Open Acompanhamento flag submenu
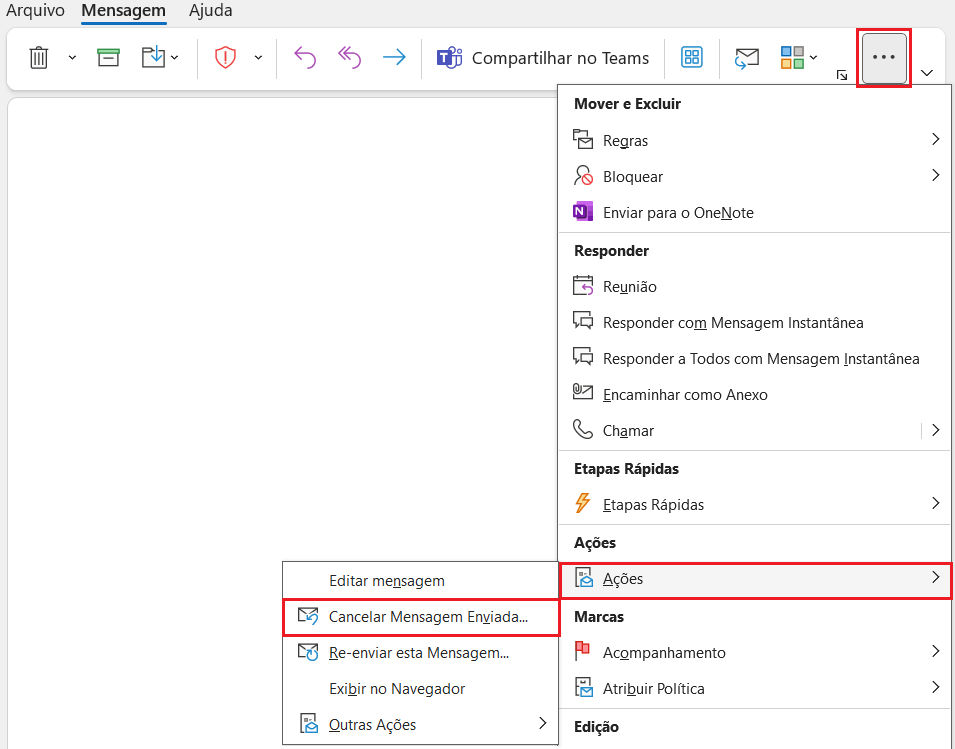955x749 pixels. [x=755, y=652]
